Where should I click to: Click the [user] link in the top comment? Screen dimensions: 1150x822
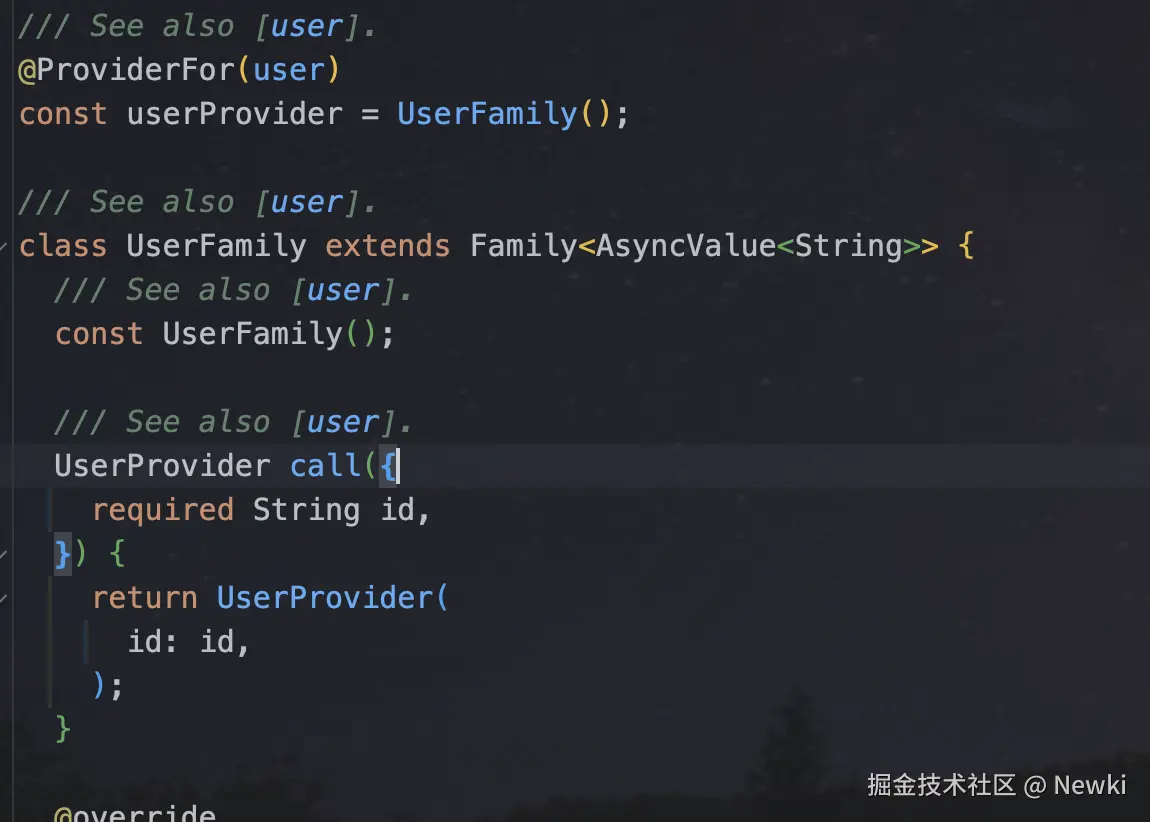coord(305,26)
